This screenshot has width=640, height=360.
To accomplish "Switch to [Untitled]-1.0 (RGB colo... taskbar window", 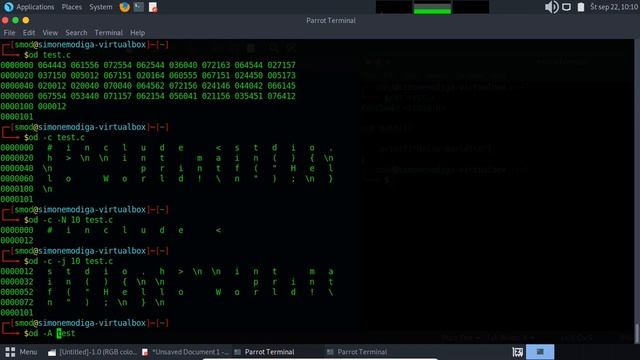I will click(93, 352).
